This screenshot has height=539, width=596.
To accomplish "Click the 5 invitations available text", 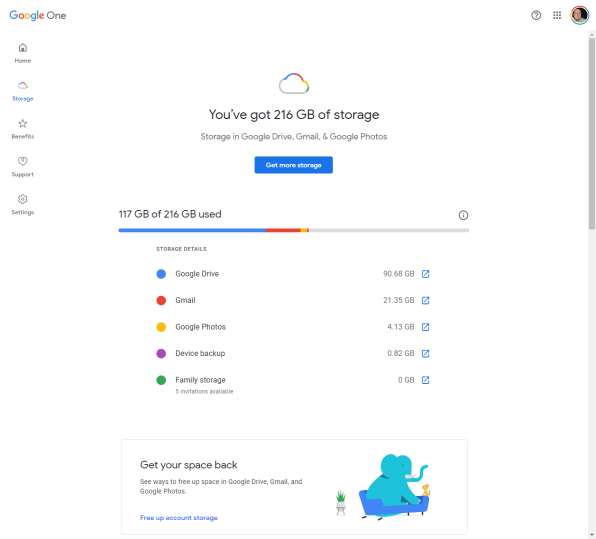I will (204, 392).
